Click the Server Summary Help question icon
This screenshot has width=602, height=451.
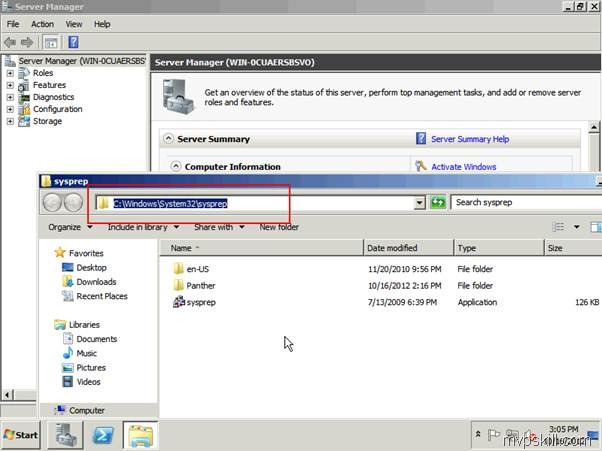point(421,139)
